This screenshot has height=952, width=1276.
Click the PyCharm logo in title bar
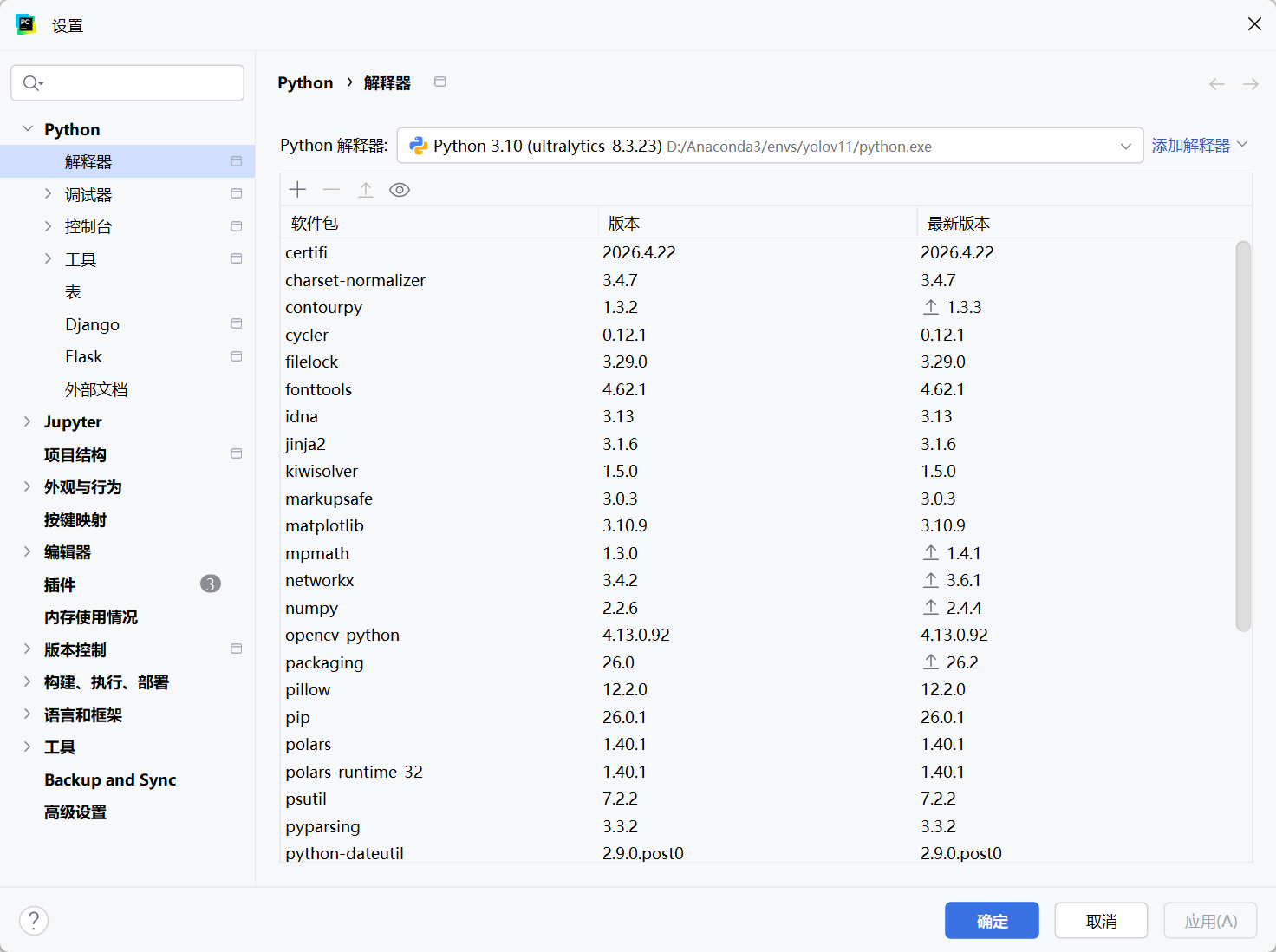pyautogui.click(x=26, y=24)
